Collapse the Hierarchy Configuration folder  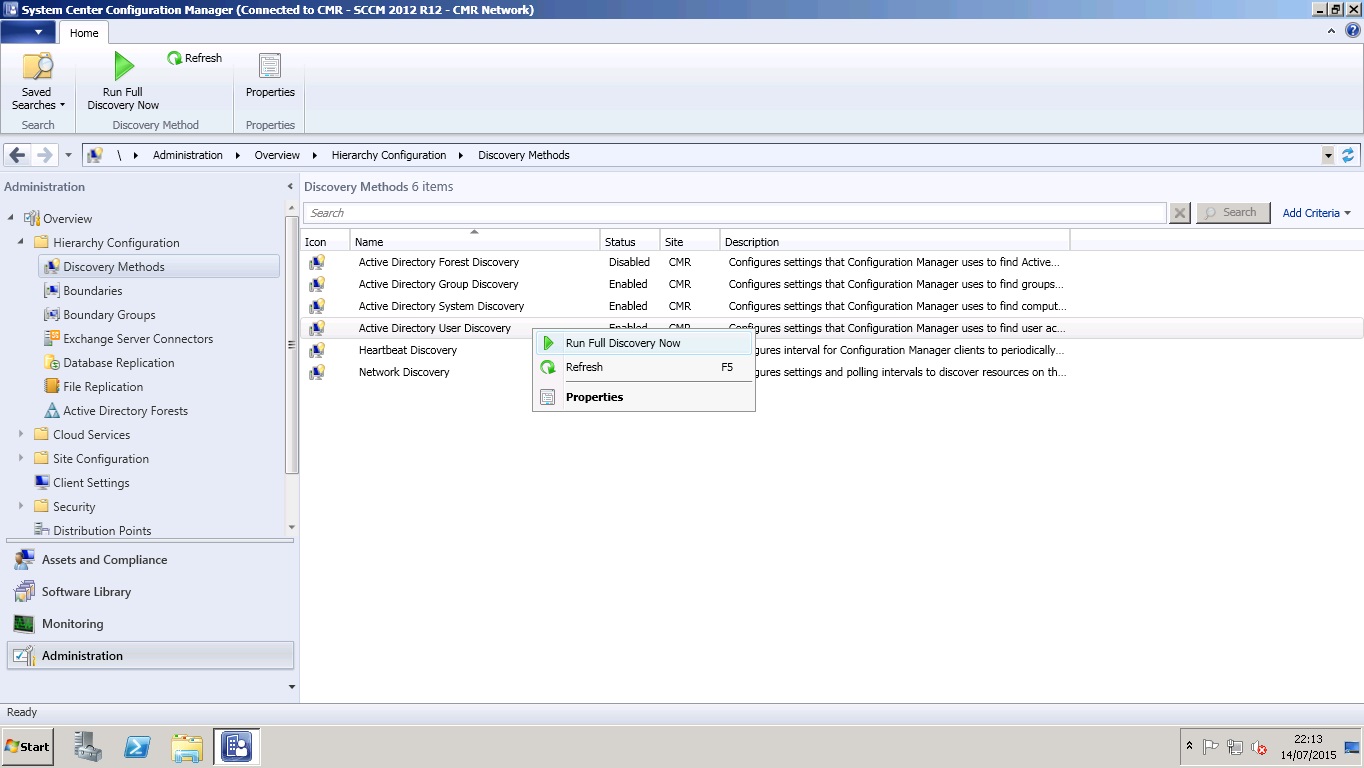pos(21,243)
